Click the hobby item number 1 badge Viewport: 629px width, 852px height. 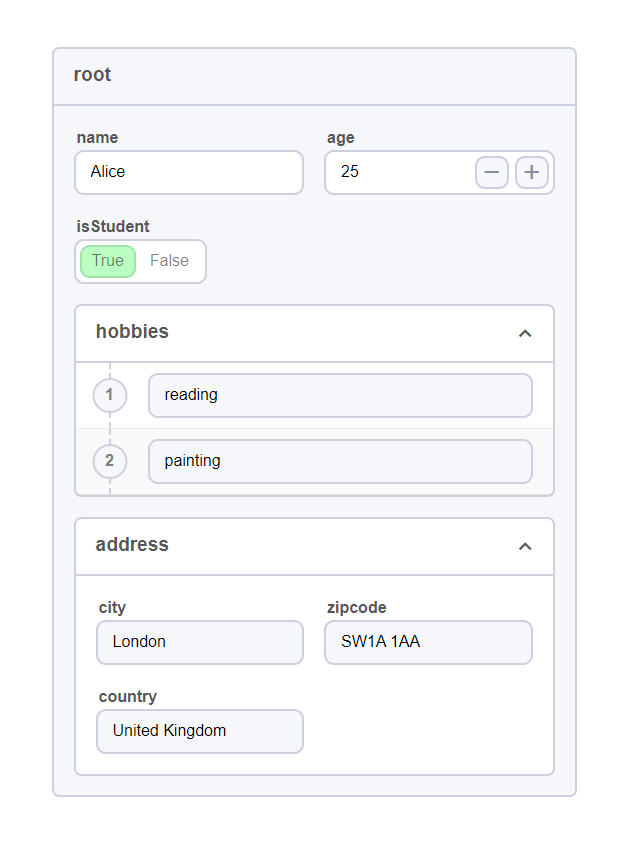pos(109,395)
